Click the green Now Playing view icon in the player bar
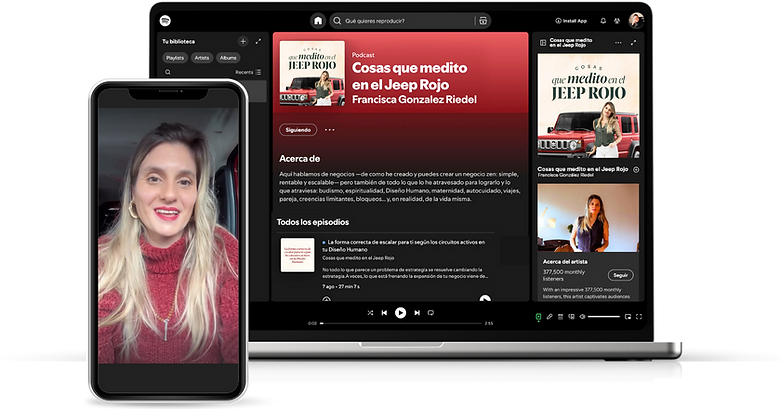The image size is (780, 409). pyautogui.click(x=538, y=317)
